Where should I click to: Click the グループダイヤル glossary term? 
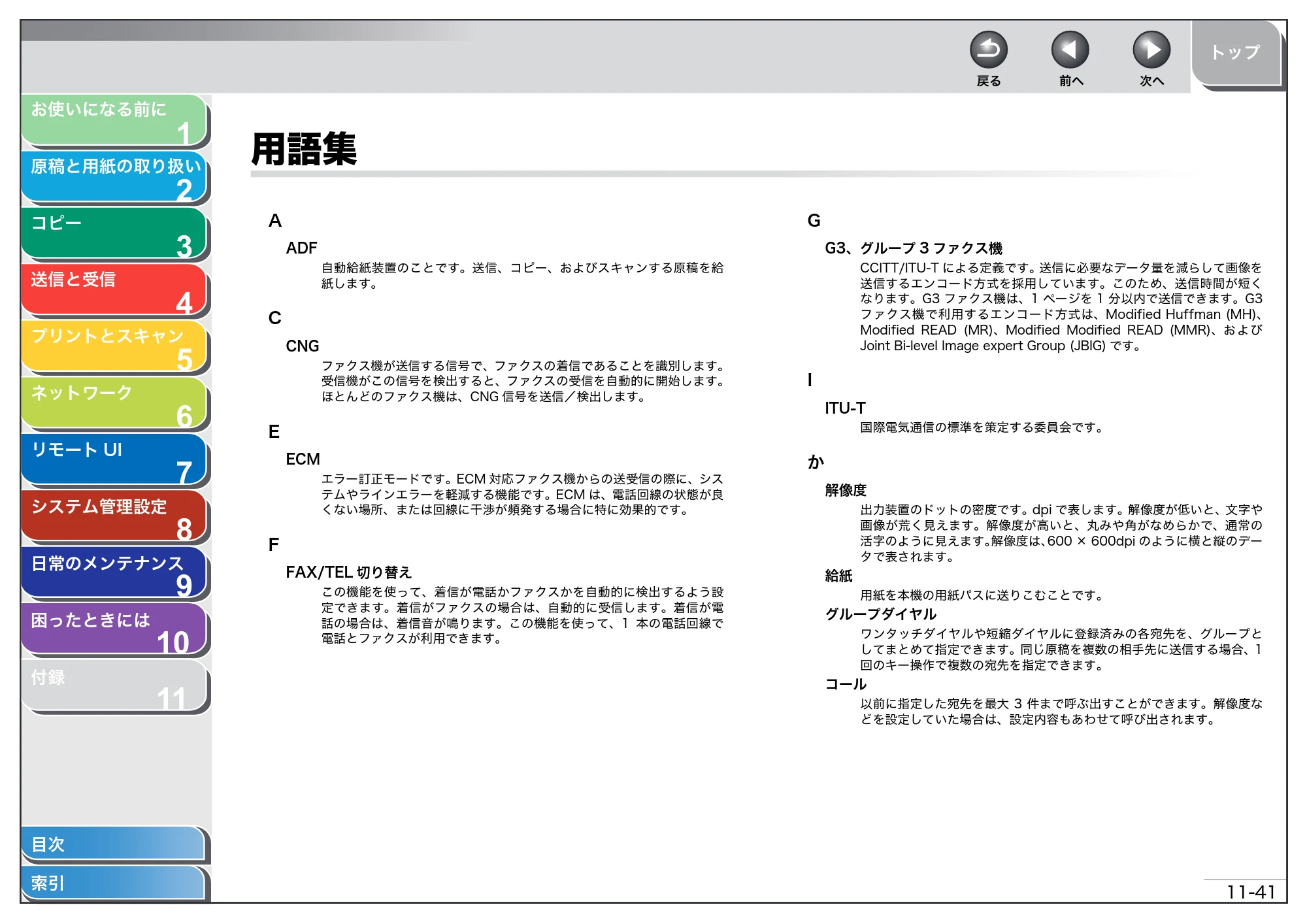[x=880, y=614]
